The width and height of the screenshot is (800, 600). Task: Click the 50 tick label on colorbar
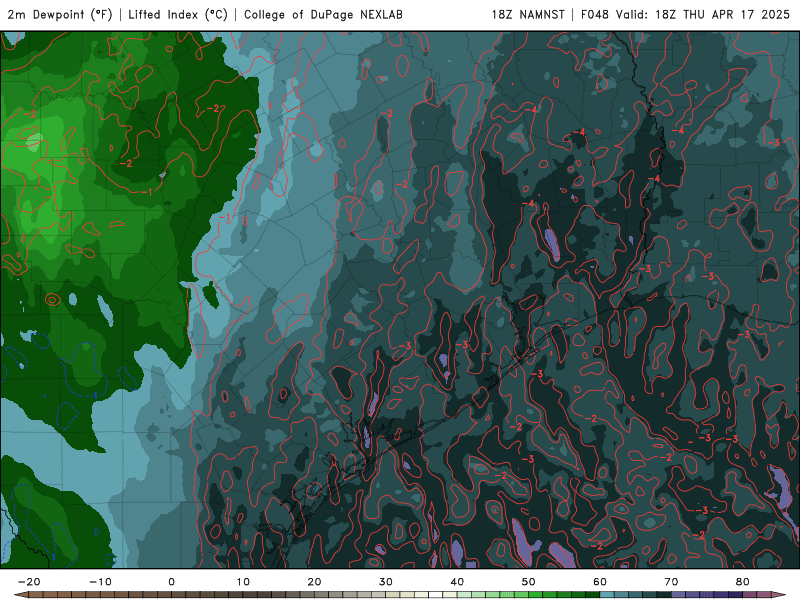[x=529, y=582]
